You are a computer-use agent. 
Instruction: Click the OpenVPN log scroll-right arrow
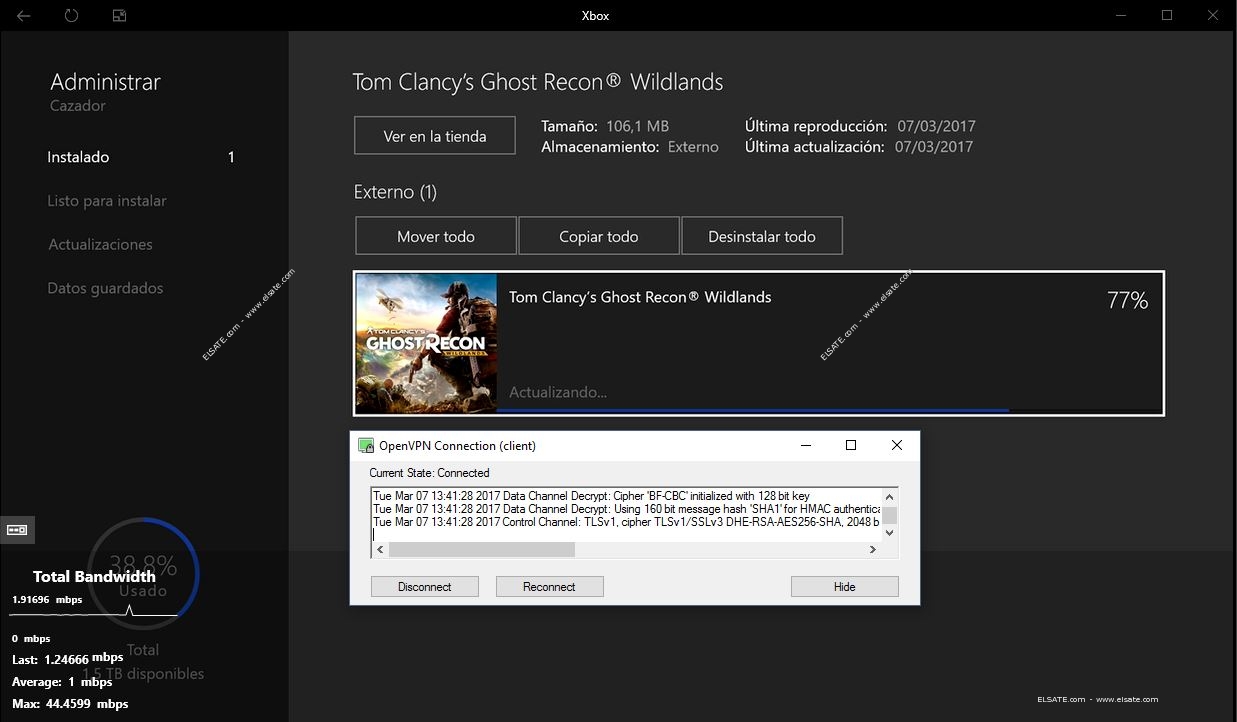pos(873,549)
